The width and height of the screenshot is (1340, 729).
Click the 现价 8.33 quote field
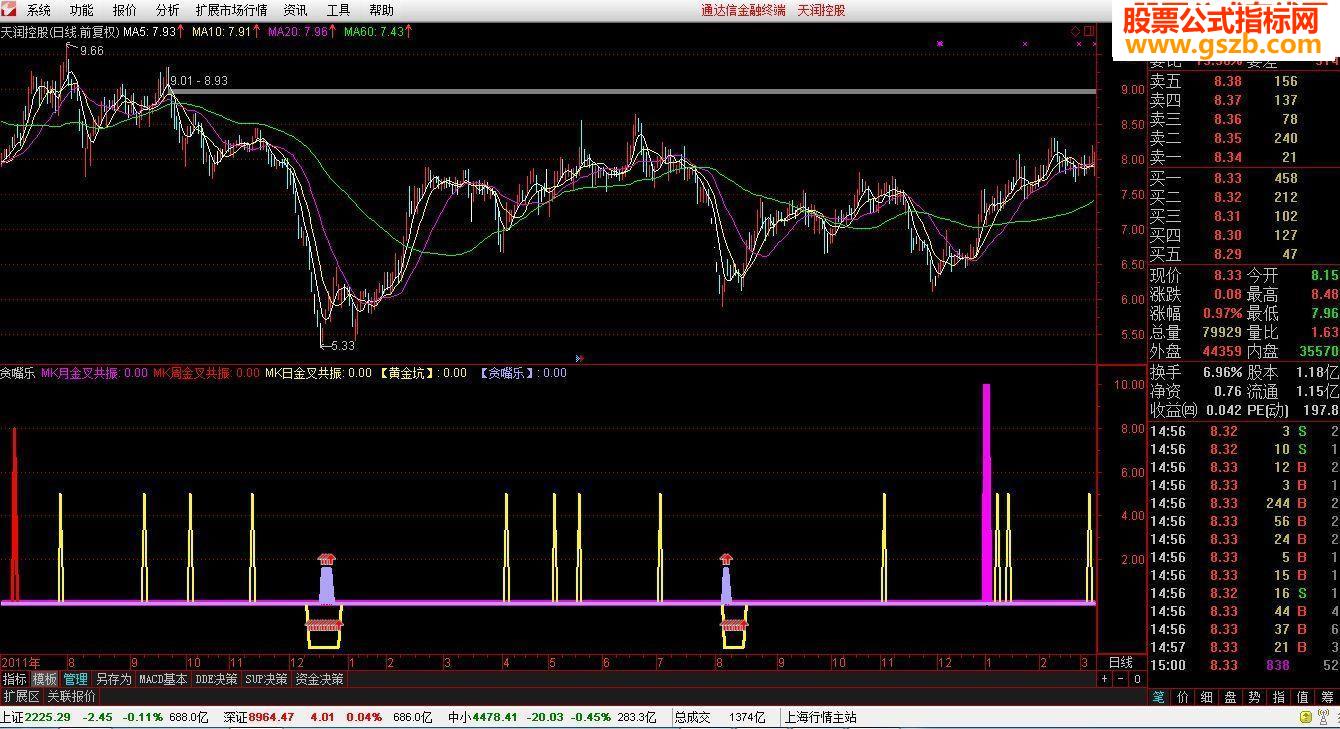coord(1195,275)
